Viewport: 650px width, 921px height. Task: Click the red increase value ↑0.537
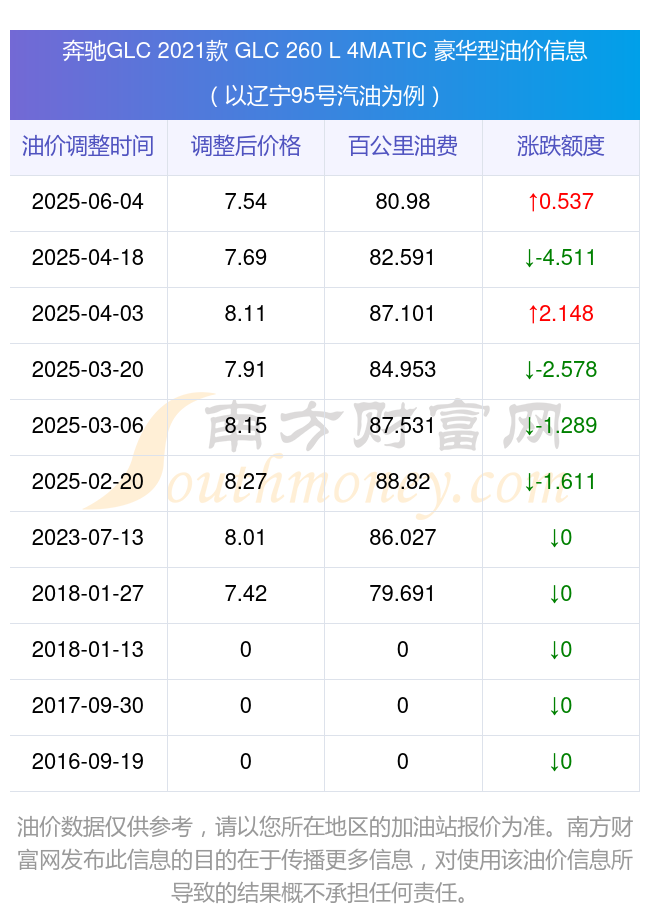(561, 201)
